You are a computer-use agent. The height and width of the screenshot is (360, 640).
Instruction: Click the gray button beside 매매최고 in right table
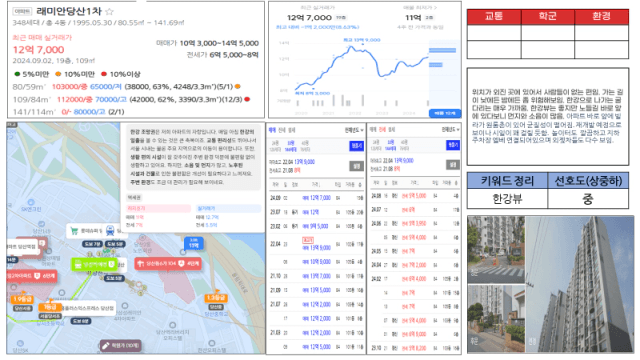453,164
